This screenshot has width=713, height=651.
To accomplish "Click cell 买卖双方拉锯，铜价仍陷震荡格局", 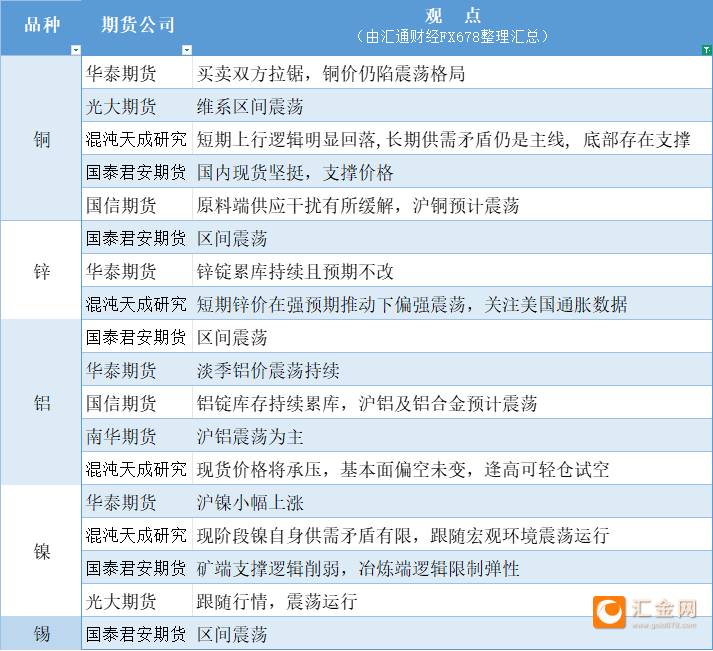I will [452, 72].
